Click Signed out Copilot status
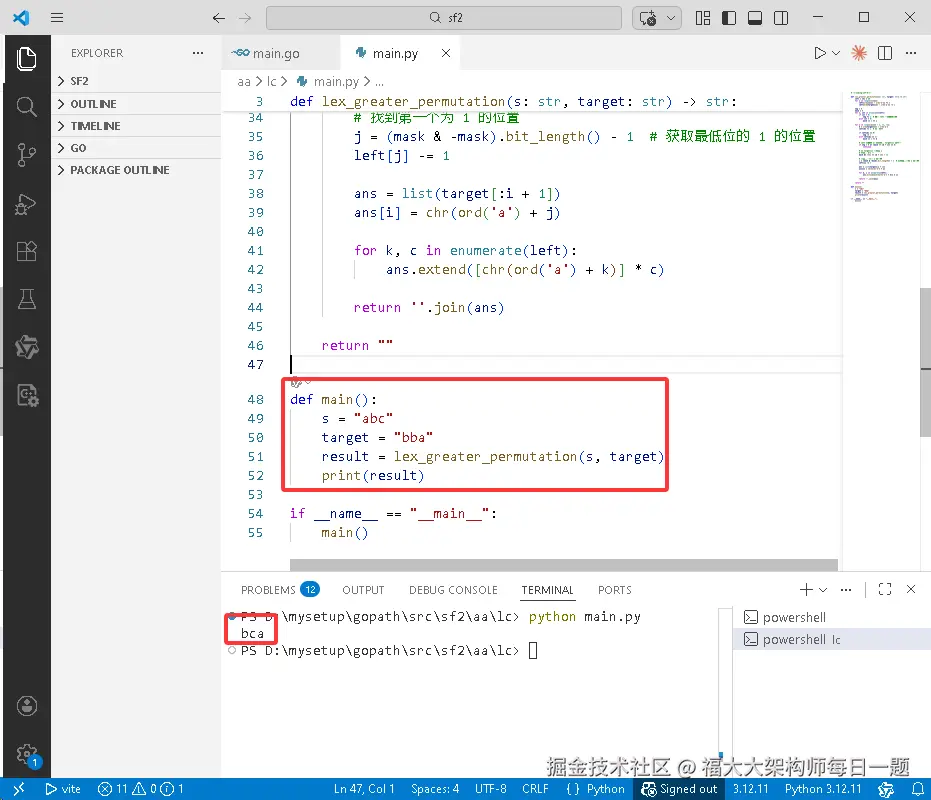Viewport: 931px width, 800px height. point(679,789)
